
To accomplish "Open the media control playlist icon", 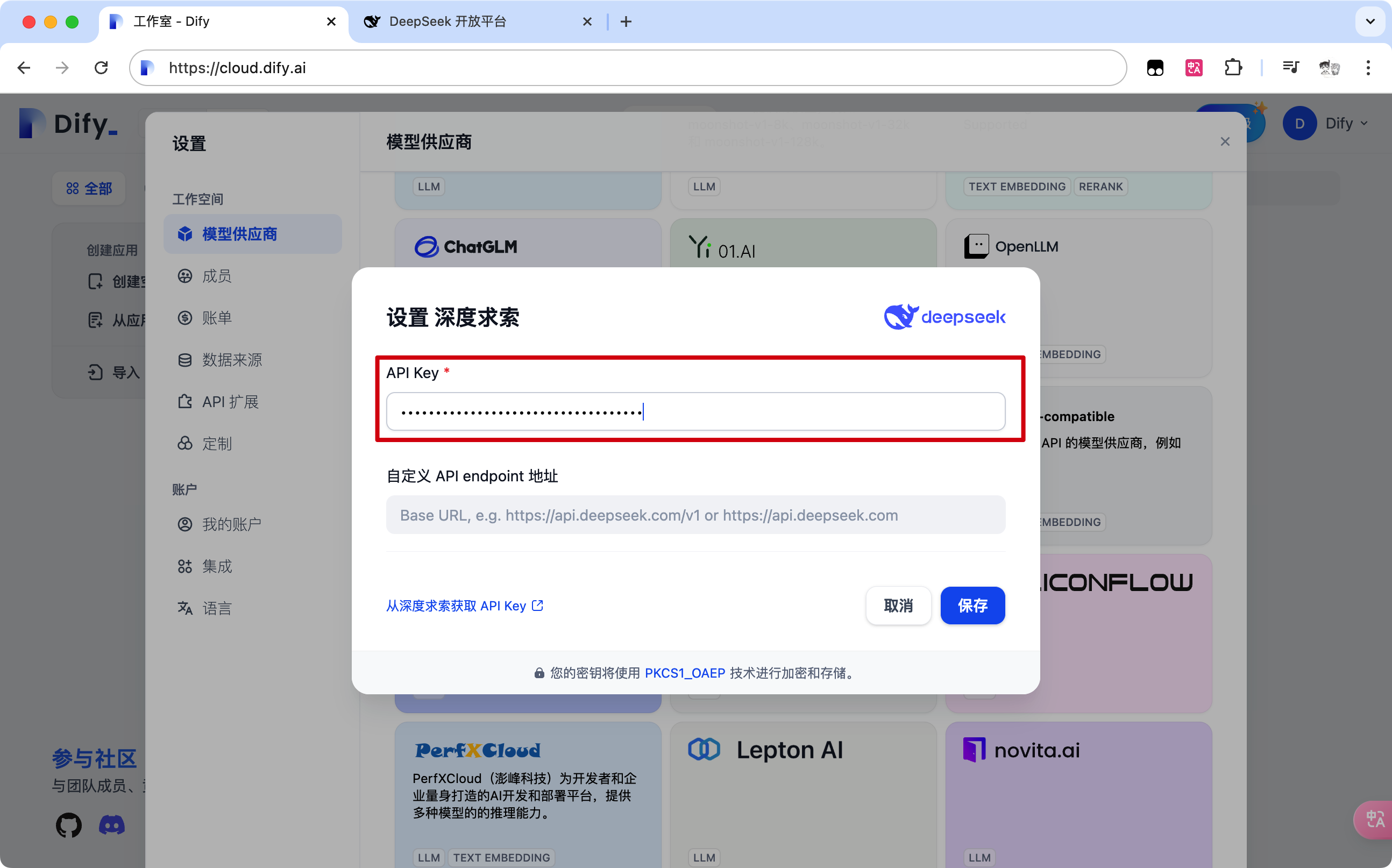I will click(1291, 68).
